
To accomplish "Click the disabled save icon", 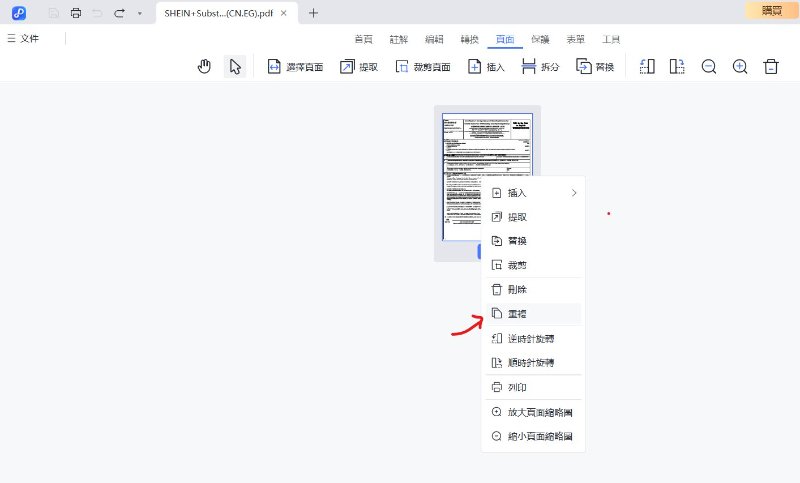I will [x=54, y=13].
